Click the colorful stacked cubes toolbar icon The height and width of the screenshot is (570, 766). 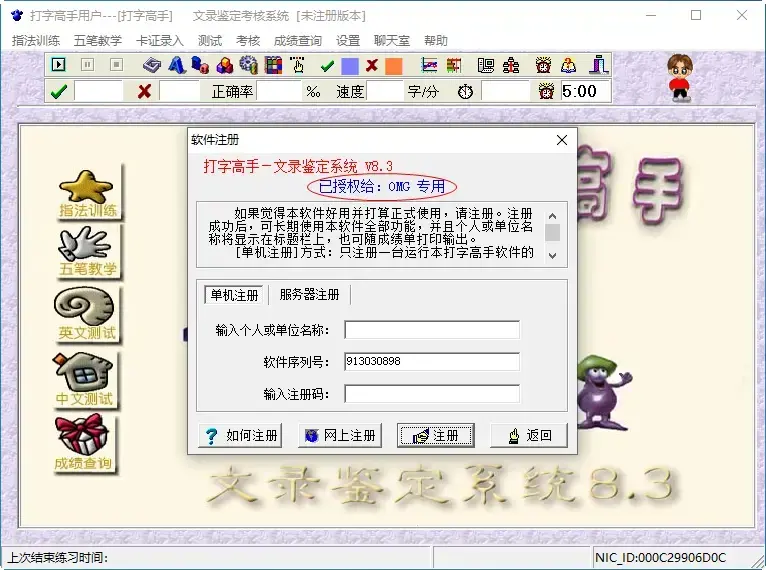(225, 65)
